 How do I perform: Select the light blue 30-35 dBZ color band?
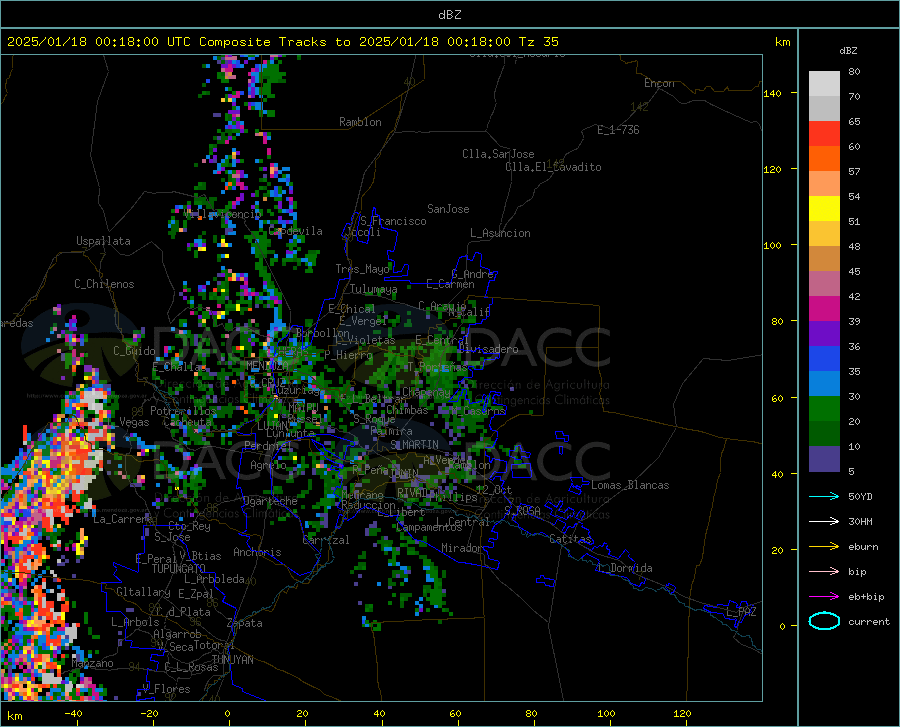824,384
